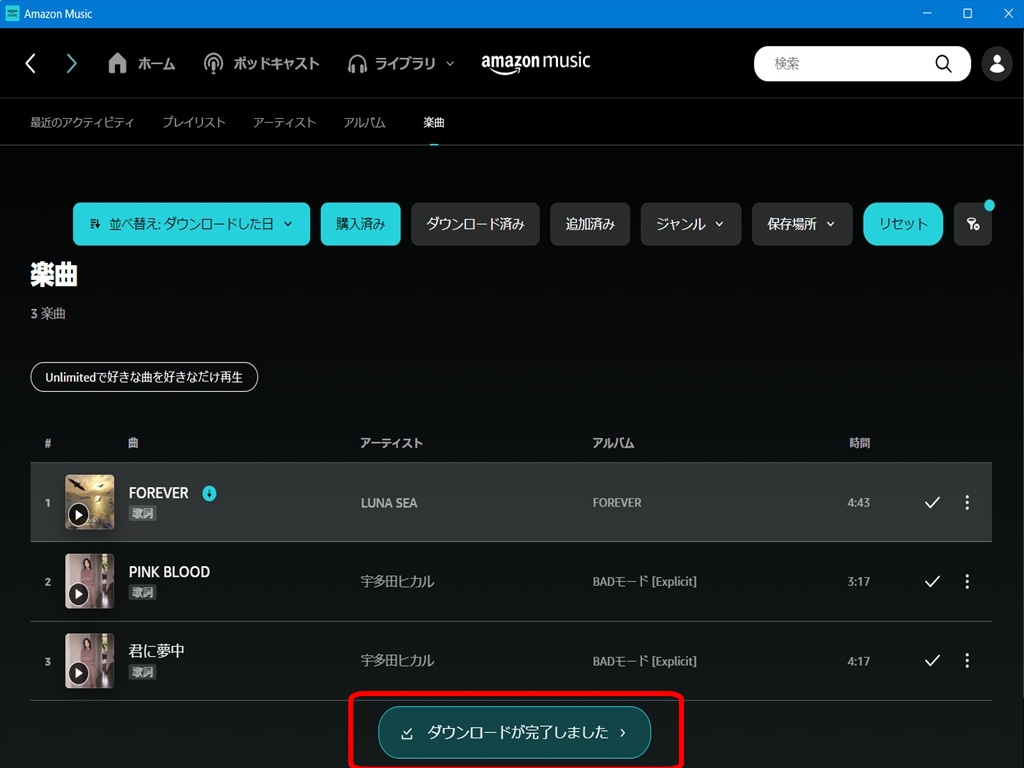Click the download indicator beside FOREVER
Screen dimensions: 1024x768
coord(209,494)
